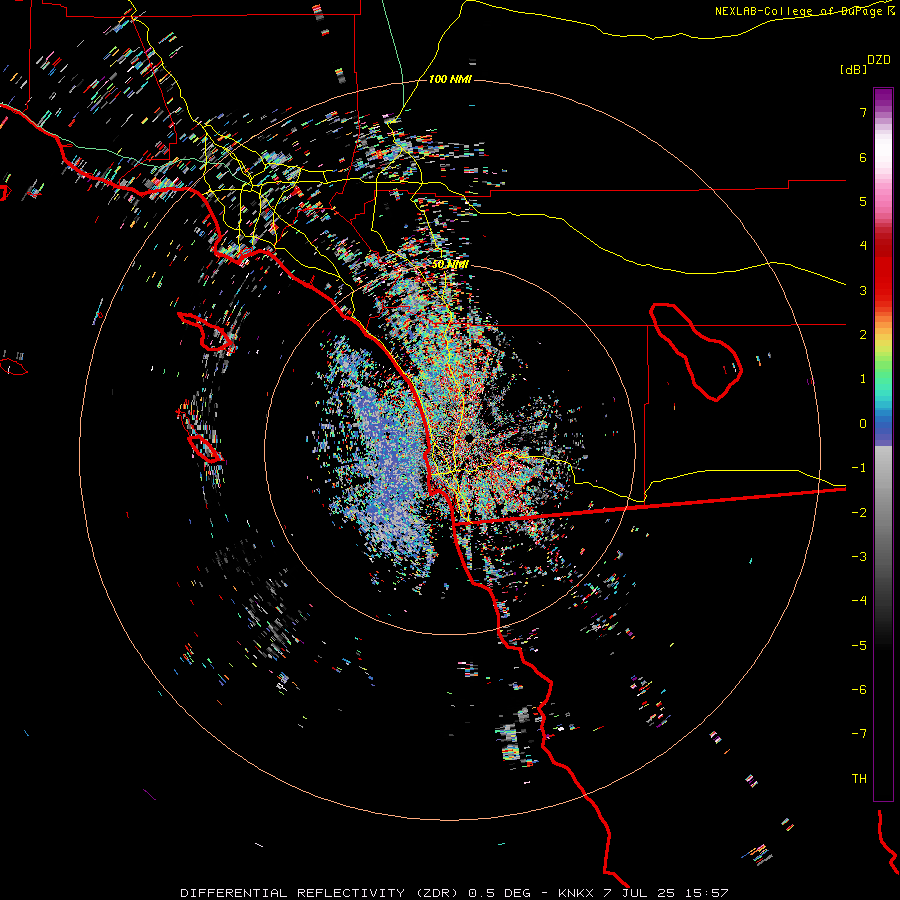Screen dimensions: 900x900
Task: Click the color scale value '3'
Action: pyautogui.click(x=863, y=290)
